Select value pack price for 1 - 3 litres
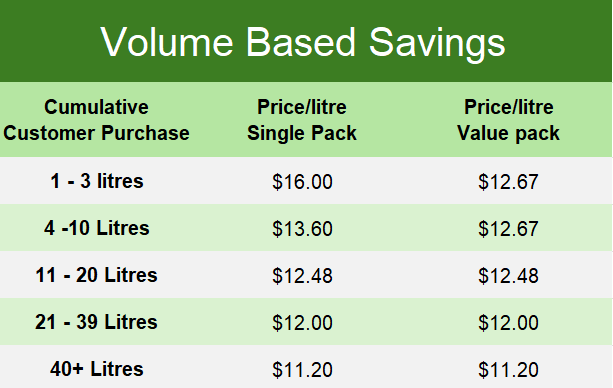 (508, 182)
